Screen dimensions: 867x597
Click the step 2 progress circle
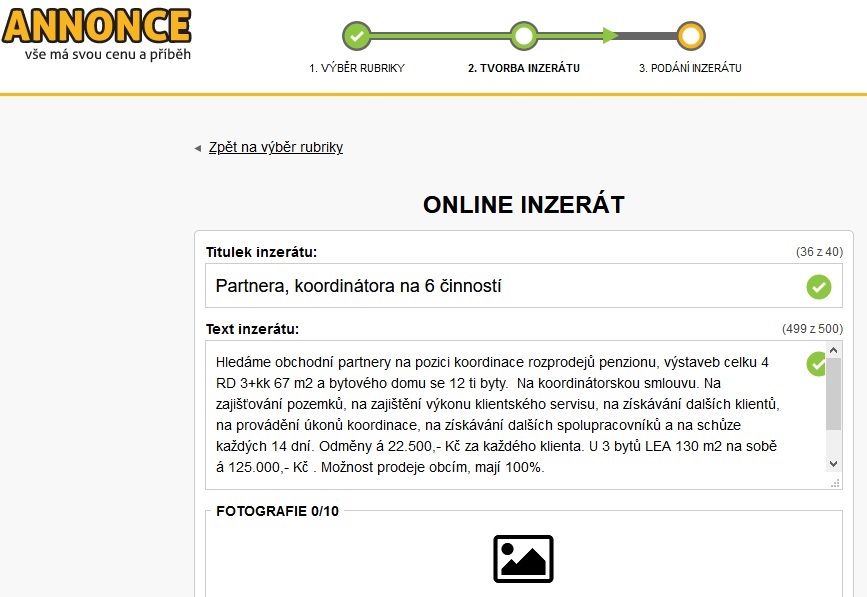(523, 36)
